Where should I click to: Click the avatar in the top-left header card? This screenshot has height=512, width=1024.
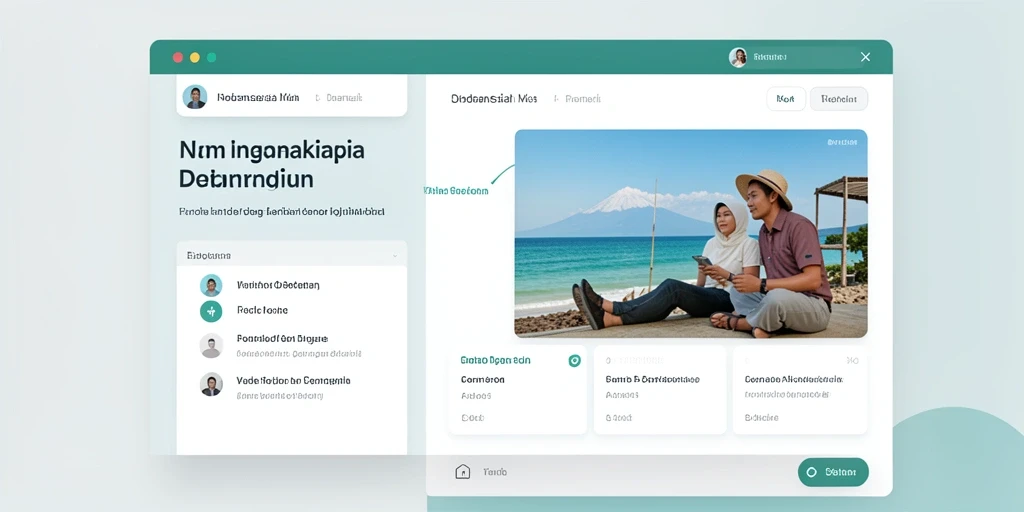pos(195,97)
